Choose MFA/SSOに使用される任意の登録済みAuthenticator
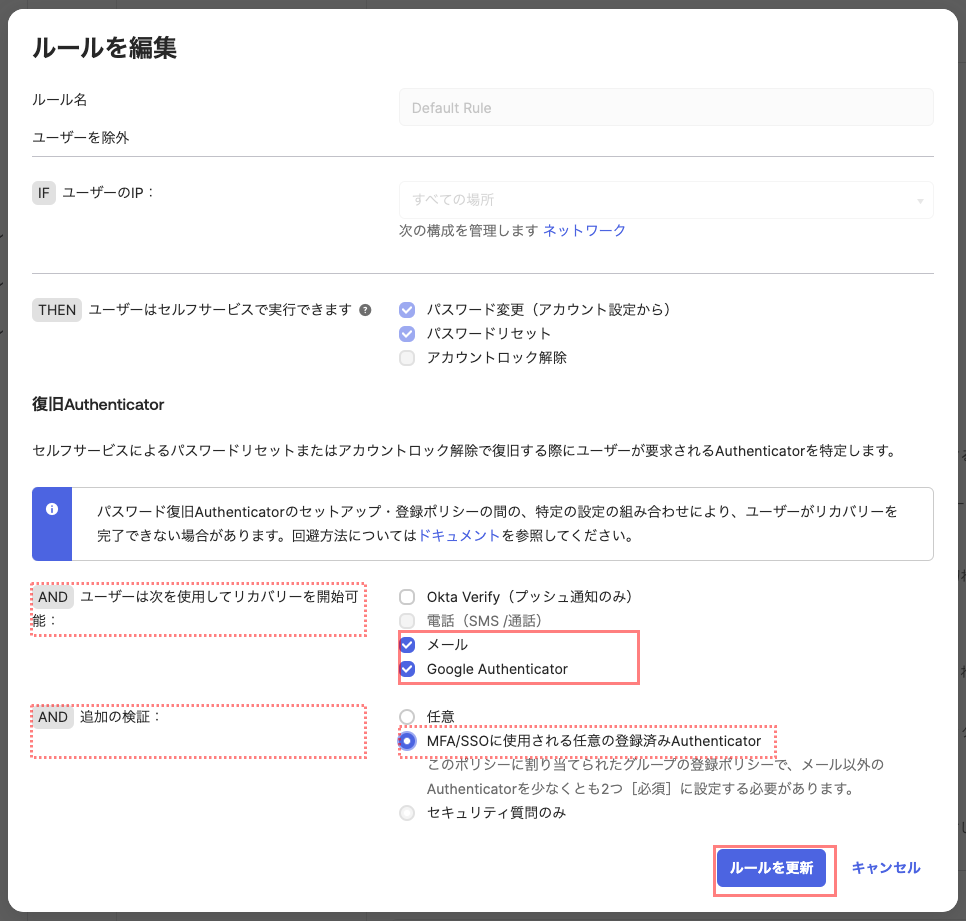Image resolution: width=966 pixels, height=921 pixels. click(406, 741)
